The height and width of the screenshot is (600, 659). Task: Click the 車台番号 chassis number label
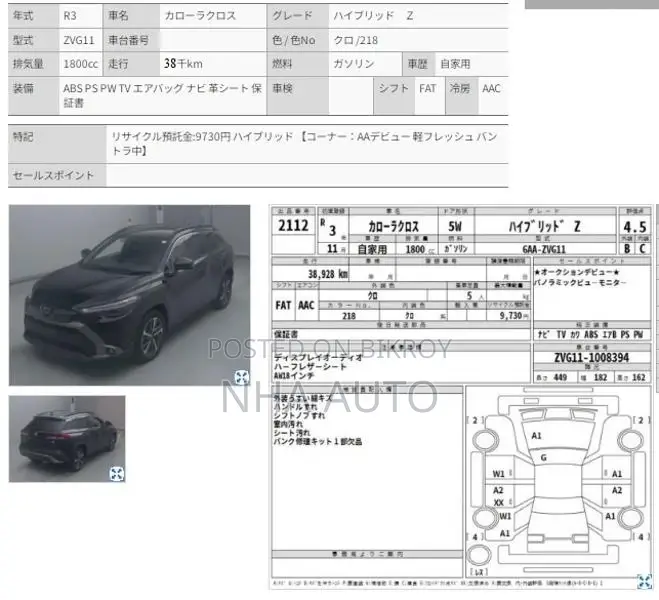point(129,40)
